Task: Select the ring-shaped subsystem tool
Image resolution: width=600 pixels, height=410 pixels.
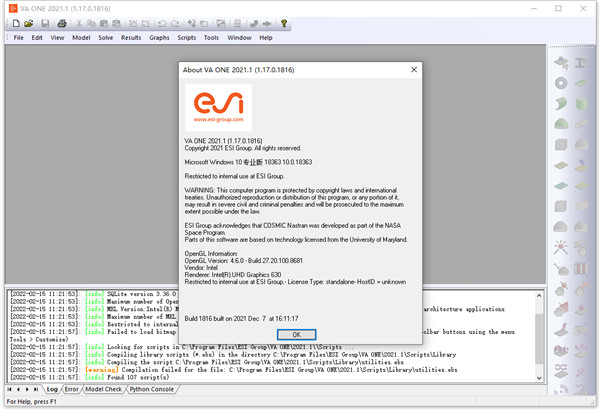Action: coord(561,83)
